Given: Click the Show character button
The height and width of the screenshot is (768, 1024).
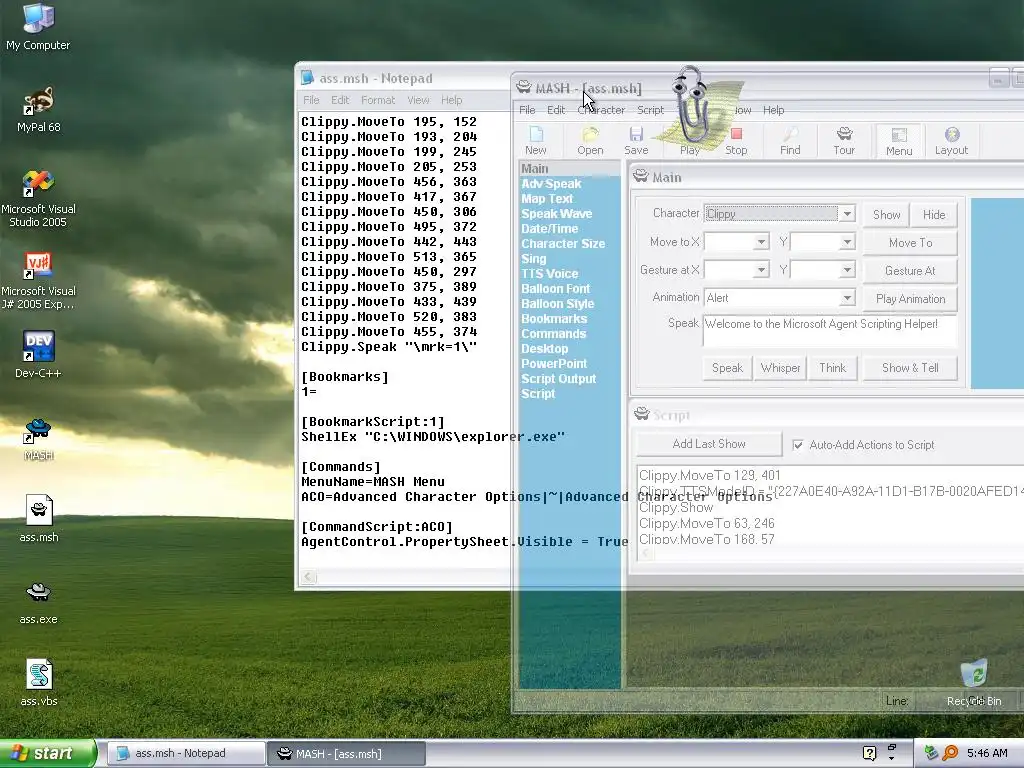Looking at the screenshot, I should tap(886, 215).
